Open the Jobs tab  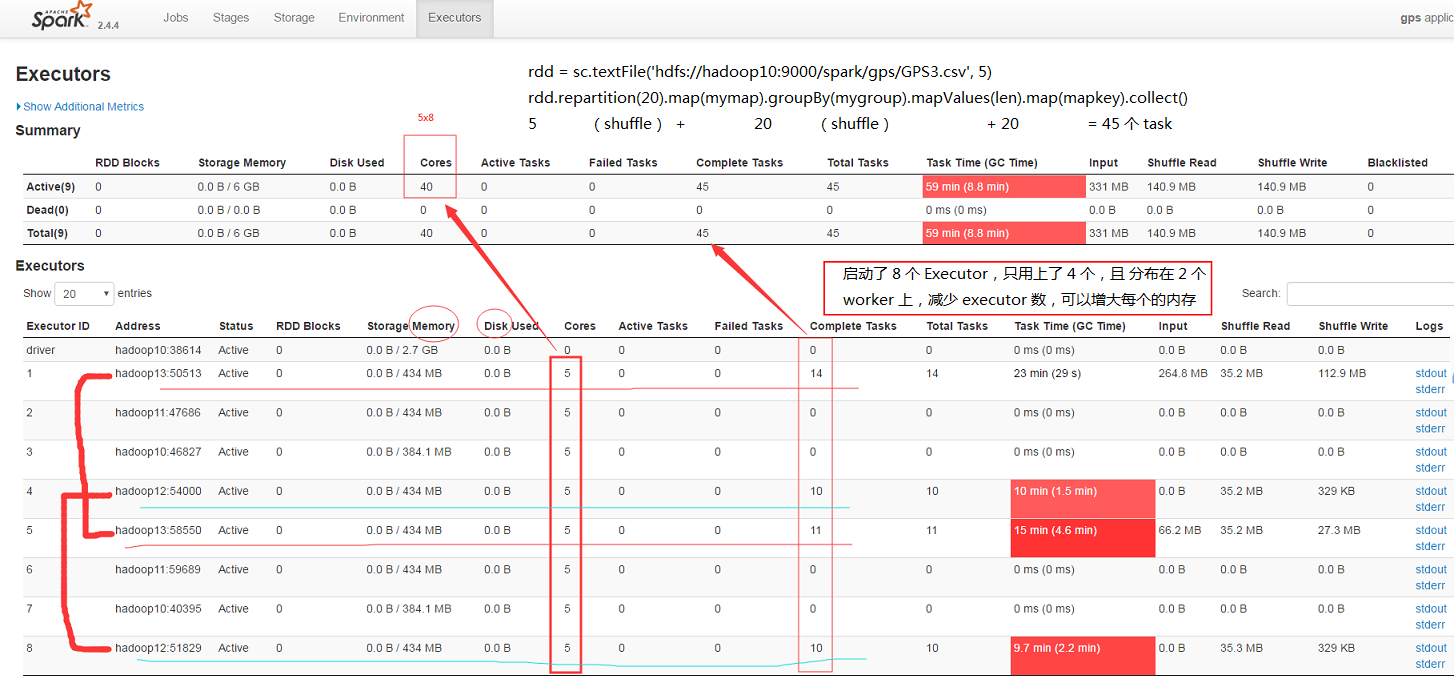pyautogui.click(x=176, y=18)
